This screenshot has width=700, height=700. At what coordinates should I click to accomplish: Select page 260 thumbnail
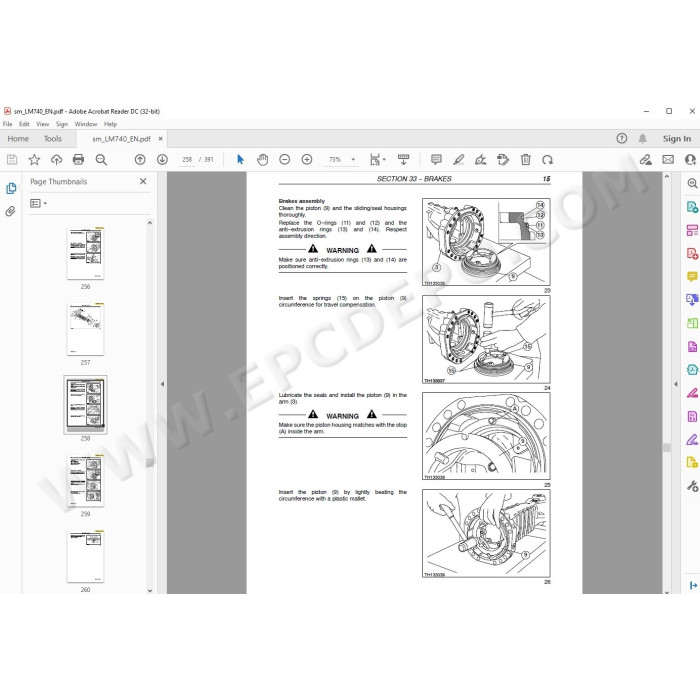click(x=85, y=557)
